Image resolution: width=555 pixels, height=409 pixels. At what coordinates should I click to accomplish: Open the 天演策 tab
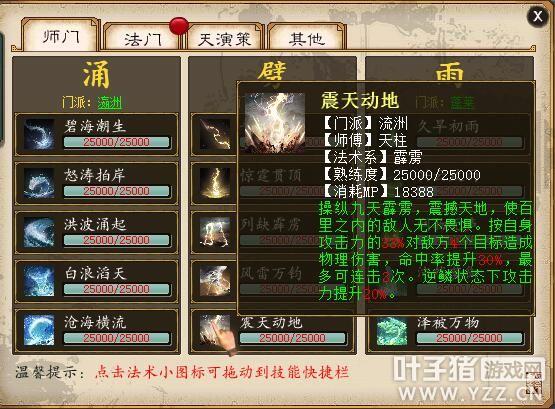(224, 38)
